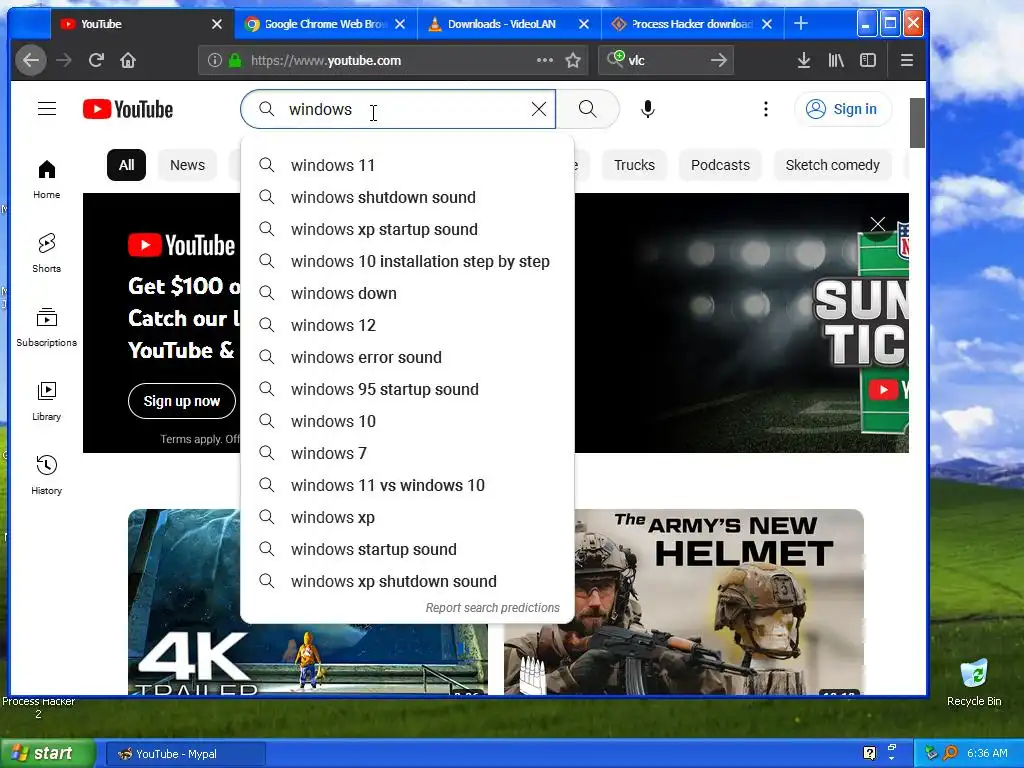Viewport: 1024px width, 768px height.
Task: Click Report search predictions link
Action: tap(492, 608)
